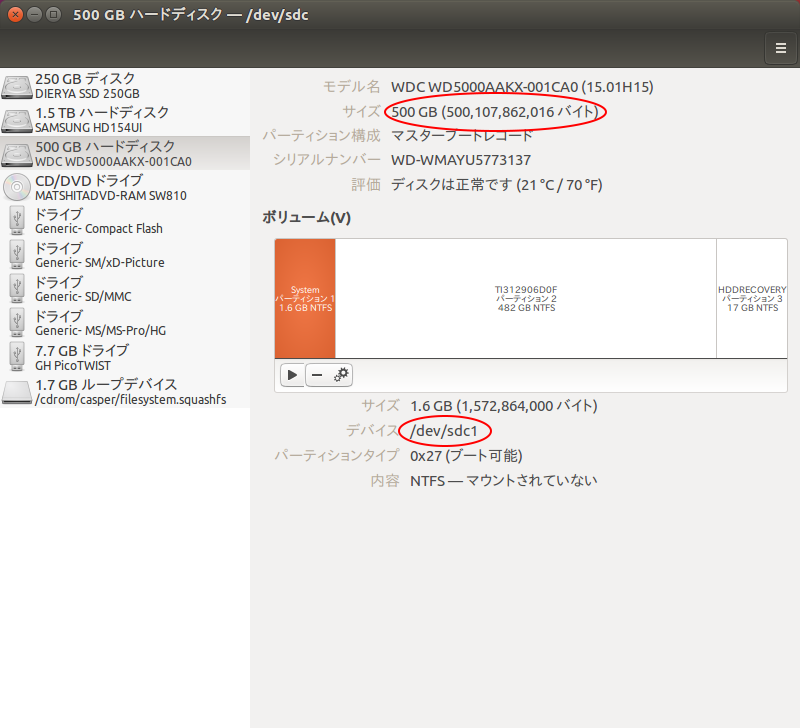Click 'MATSHITADVD-RAM SW810' list entry text

click(x=111, y=195)
